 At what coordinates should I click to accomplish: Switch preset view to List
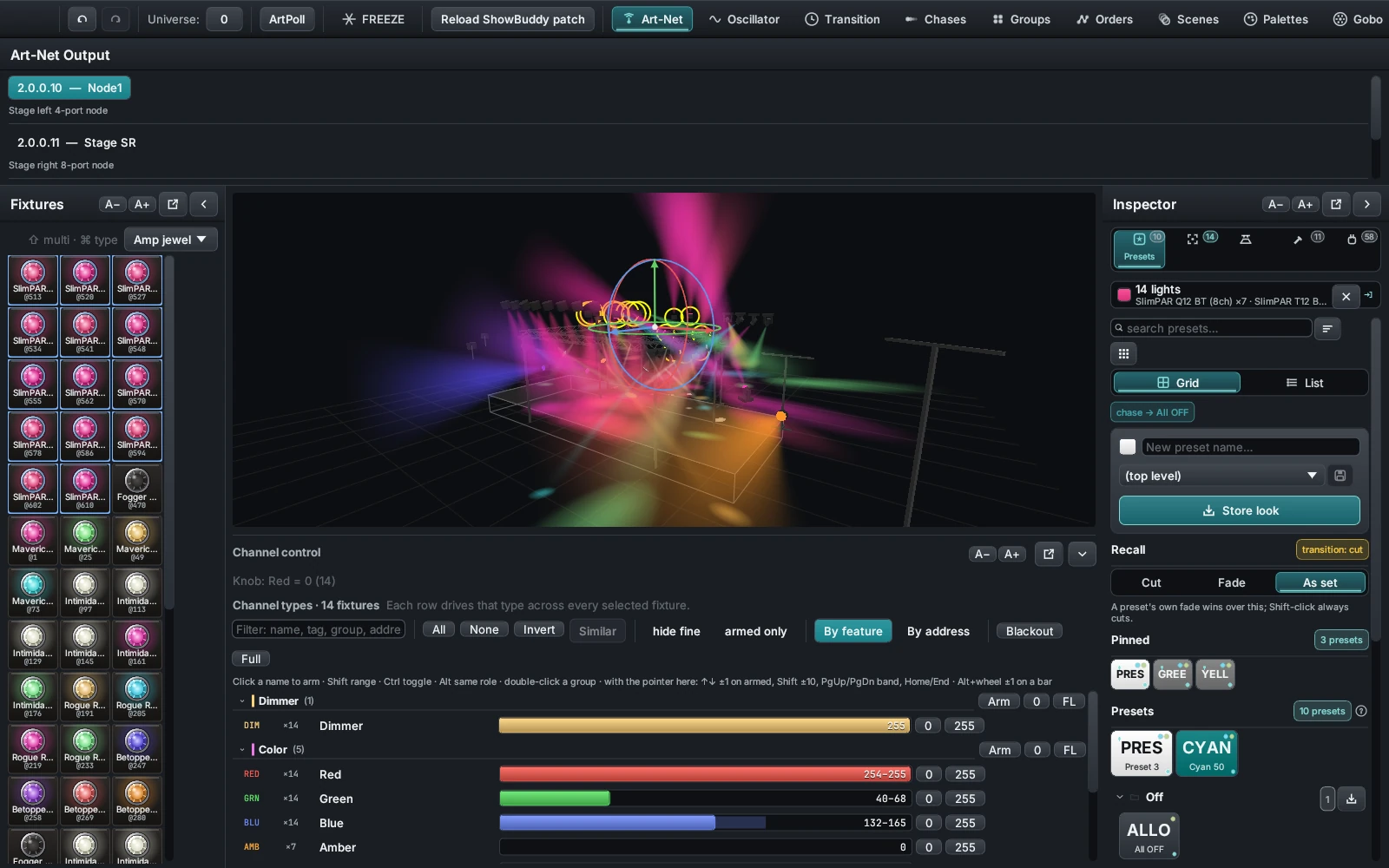(x=1304, y=383)
